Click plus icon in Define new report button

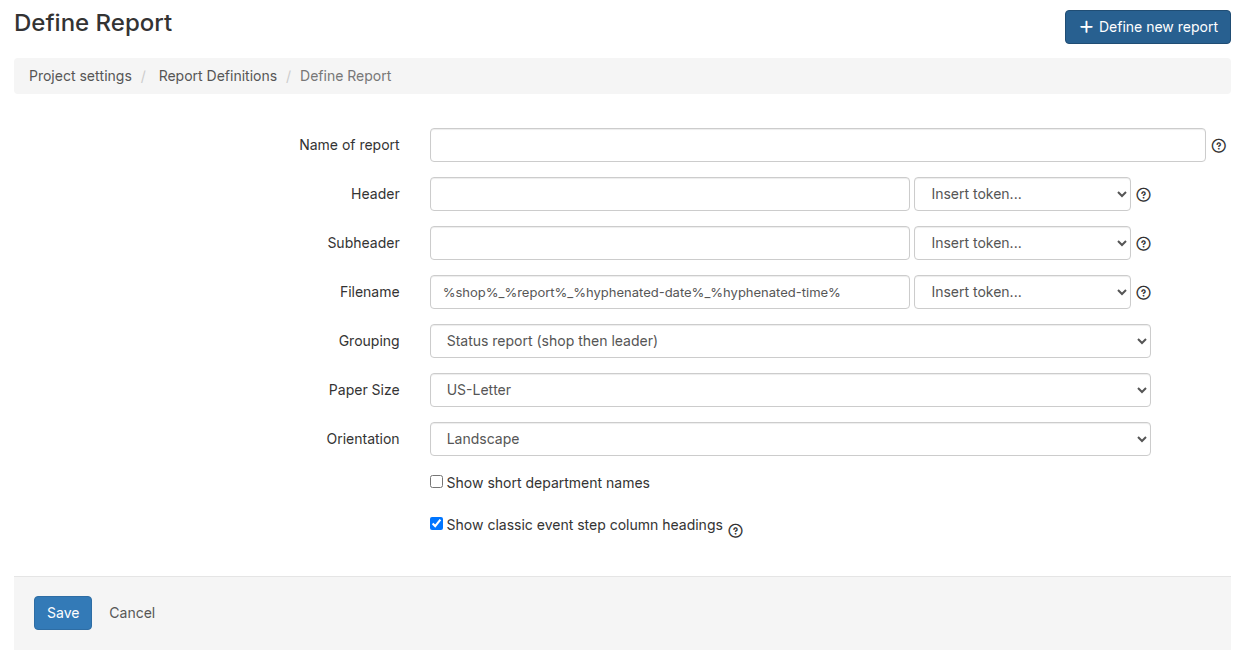pos(1086,27)
